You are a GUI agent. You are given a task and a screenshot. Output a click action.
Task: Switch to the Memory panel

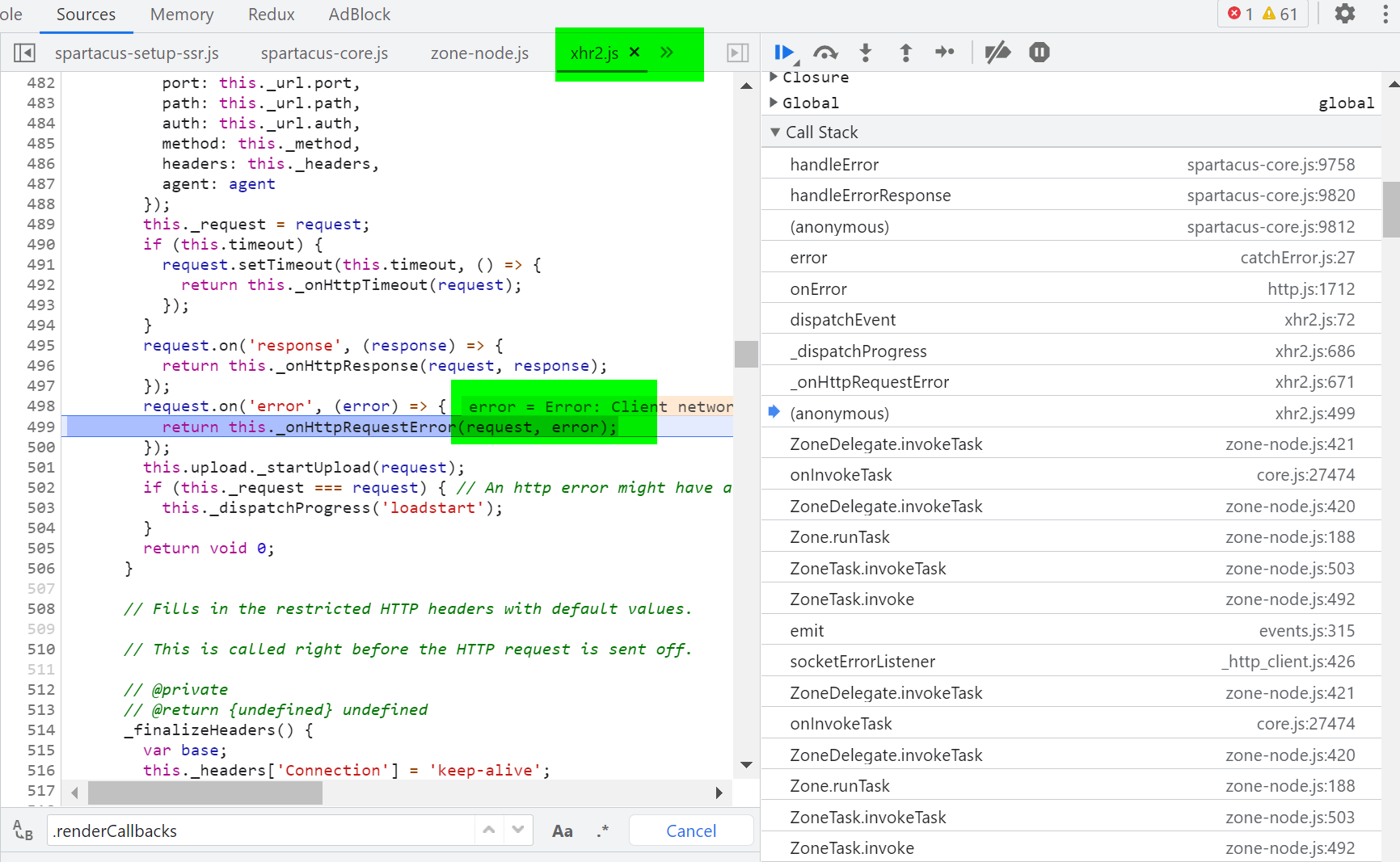[x=182, y=15]
